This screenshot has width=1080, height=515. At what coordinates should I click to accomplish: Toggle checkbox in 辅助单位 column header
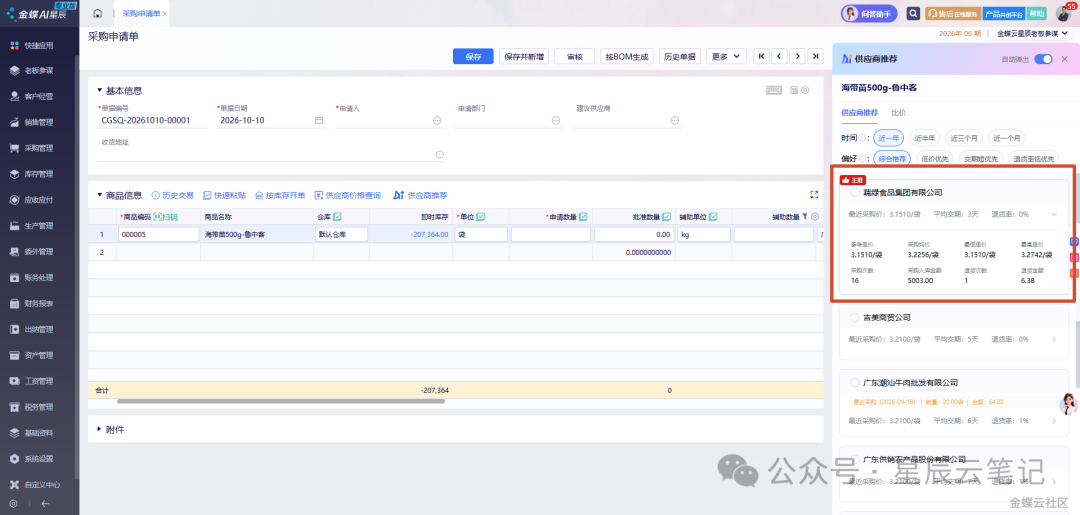point(713,217)
